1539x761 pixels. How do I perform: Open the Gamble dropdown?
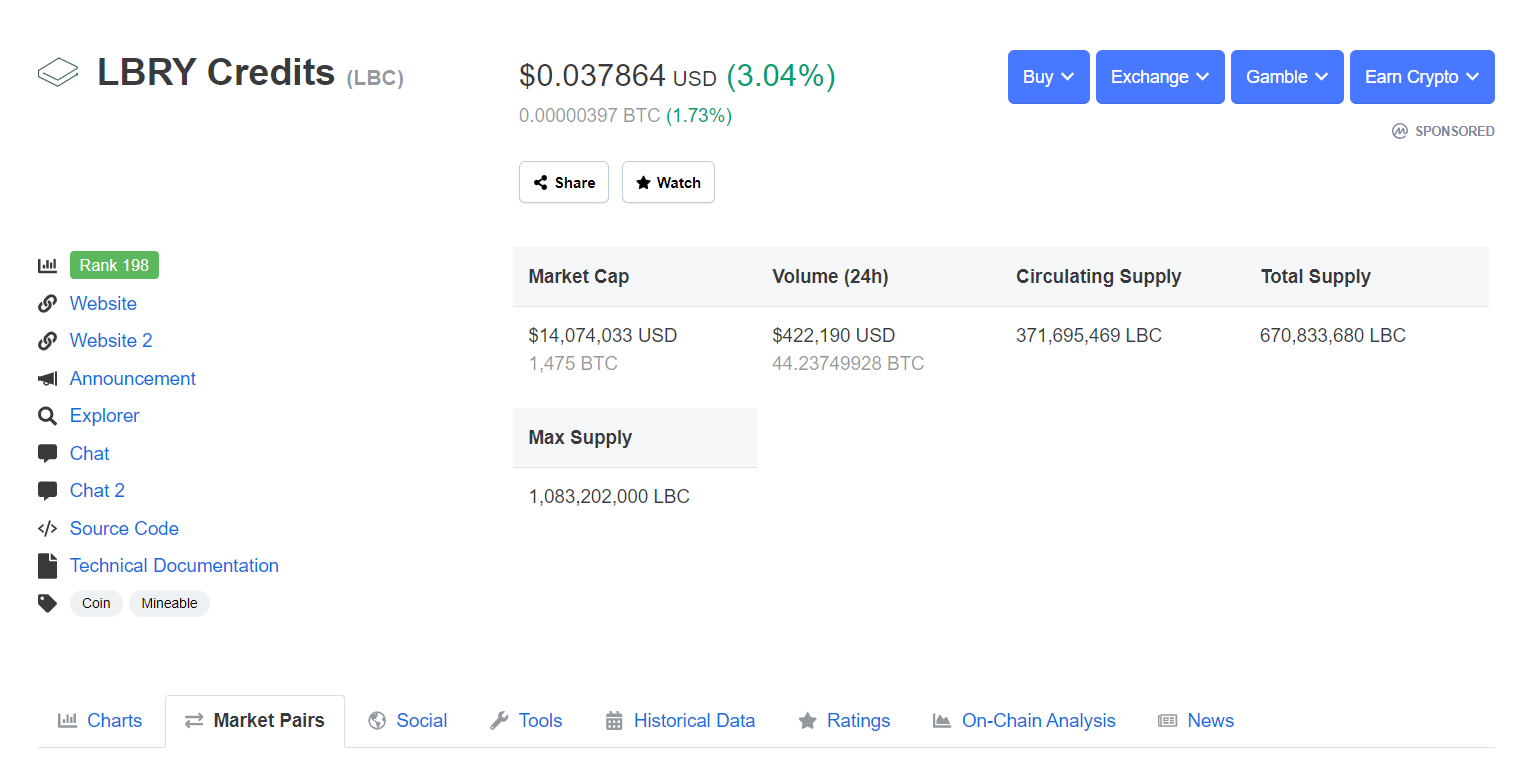coord(1287,77)
